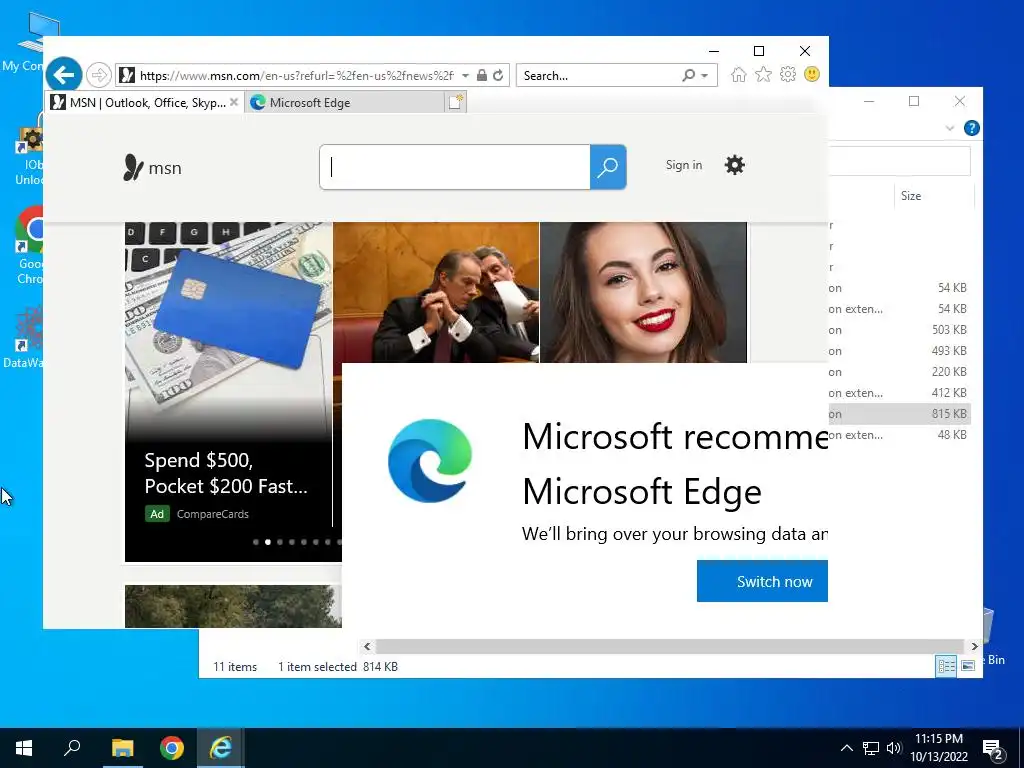Viewport: 1024px width, 768px height.
Task: Switch to the Microsoft Edge tab
Action: 344,103
